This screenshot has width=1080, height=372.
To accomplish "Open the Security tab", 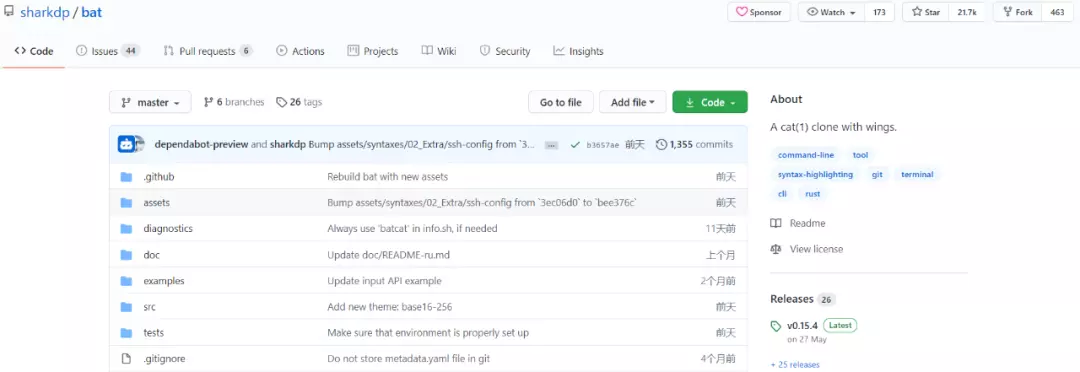I will [x=505, y=51].
